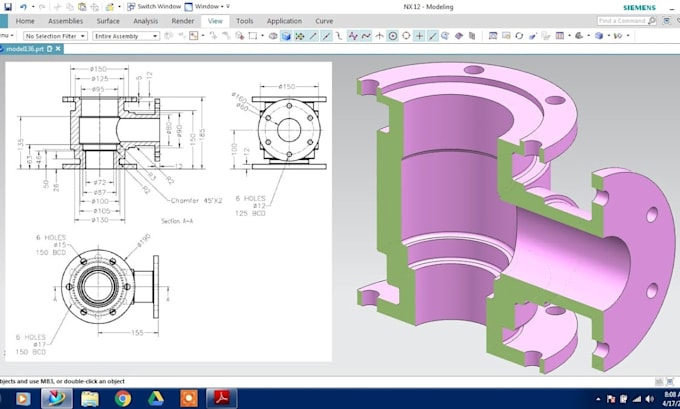
Task: Click the Paste clipboard icon
Action: point(82,7)
